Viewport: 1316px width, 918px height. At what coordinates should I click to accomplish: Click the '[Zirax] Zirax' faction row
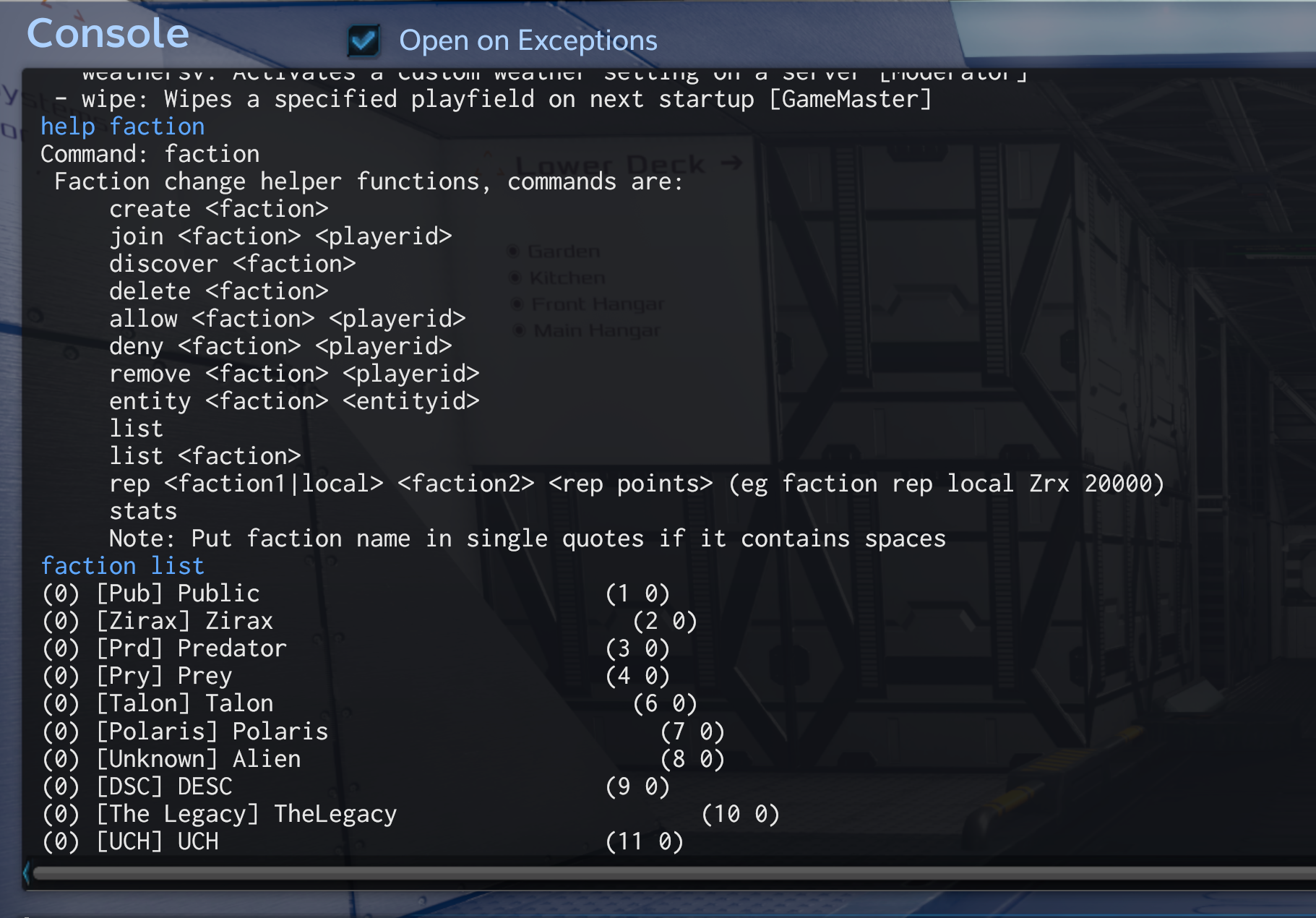point(158,621)
